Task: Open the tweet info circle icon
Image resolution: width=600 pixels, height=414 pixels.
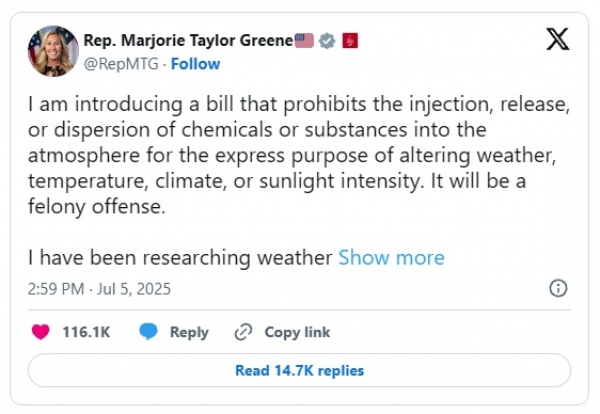Action: tap(559, 289)
